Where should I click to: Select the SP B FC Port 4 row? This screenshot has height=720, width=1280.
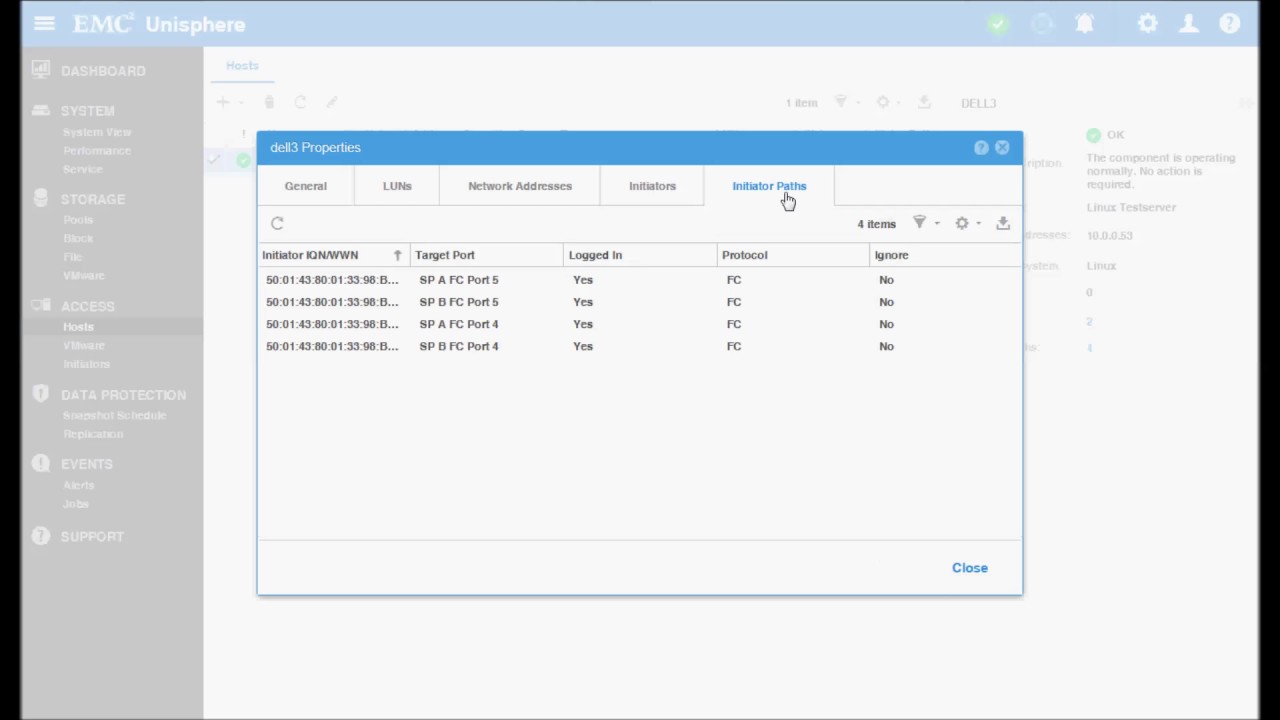pos(640,346)
